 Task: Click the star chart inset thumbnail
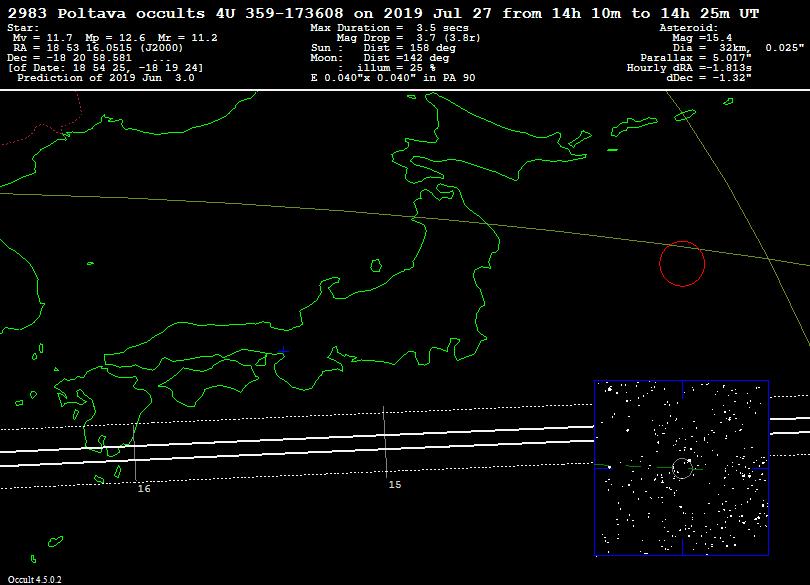click(681, 468)
